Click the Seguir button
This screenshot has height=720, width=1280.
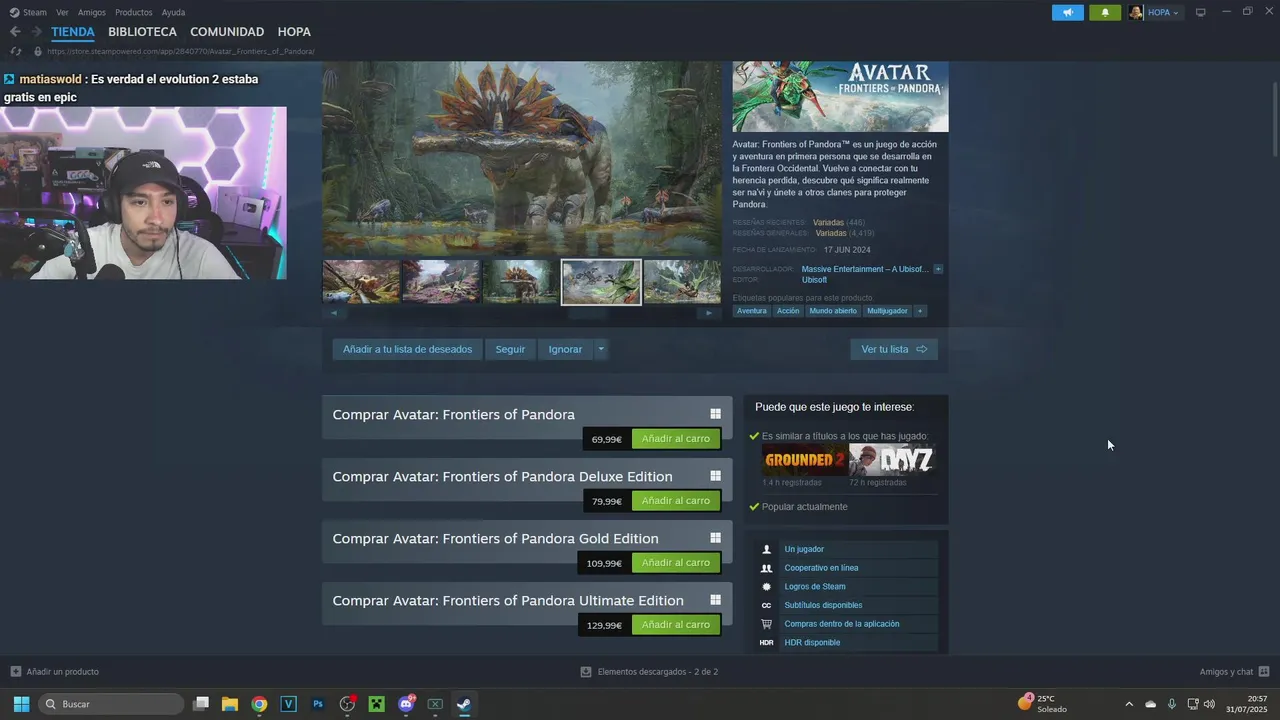click(x=510, y=349)
